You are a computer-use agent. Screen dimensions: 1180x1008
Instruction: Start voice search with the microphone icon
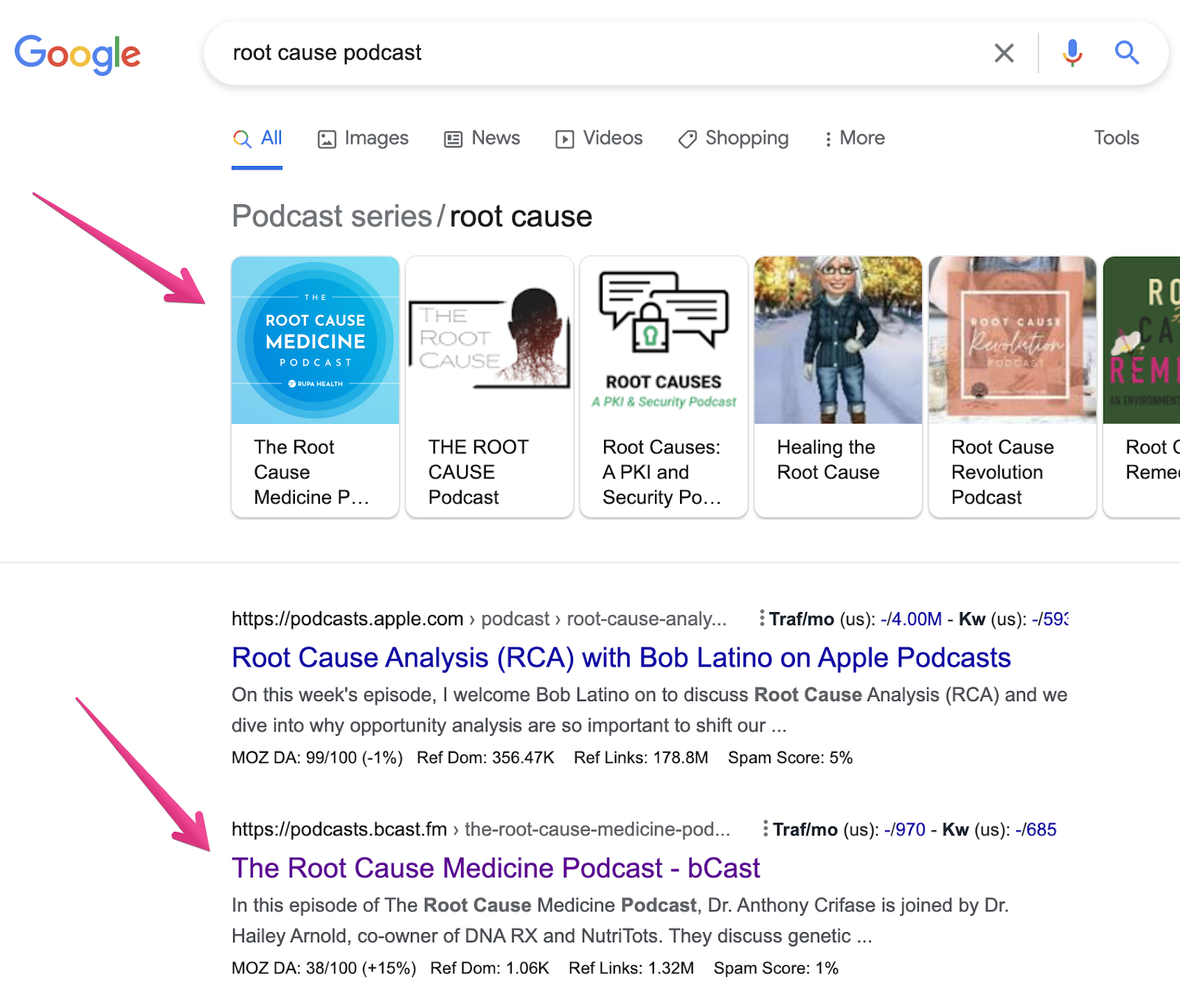pos(1072,53)
